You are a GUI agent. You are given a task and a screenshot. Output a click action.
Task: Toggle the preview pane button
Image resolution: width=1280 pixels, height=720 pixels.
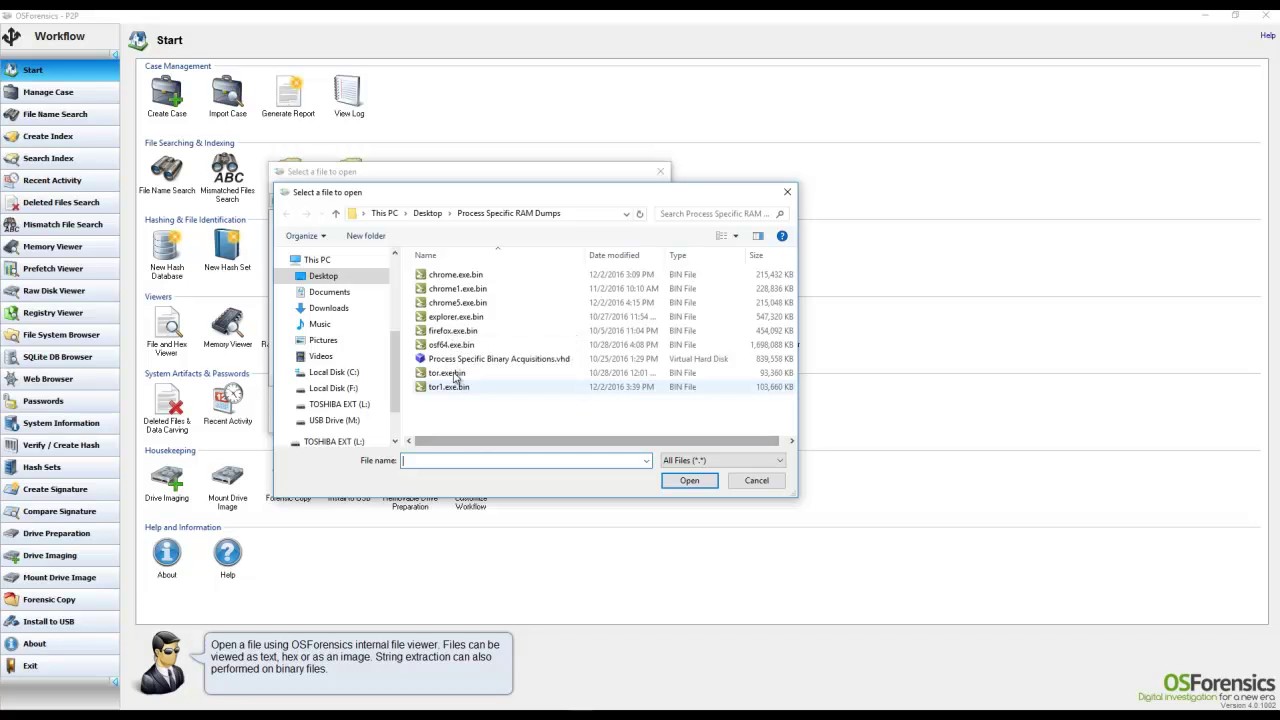click(x=758, y=236)
